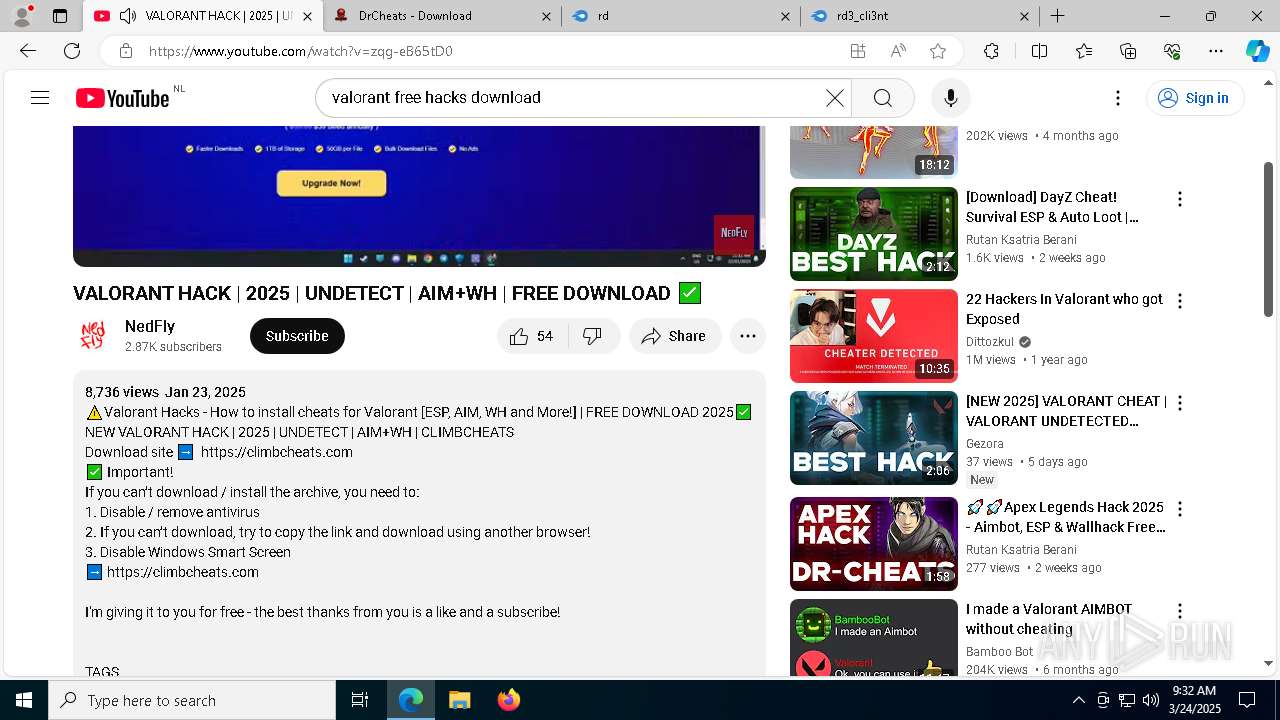Open the DayZ Best Hack thumbnail
This screenshot has width=1280, height=720.
874,234
